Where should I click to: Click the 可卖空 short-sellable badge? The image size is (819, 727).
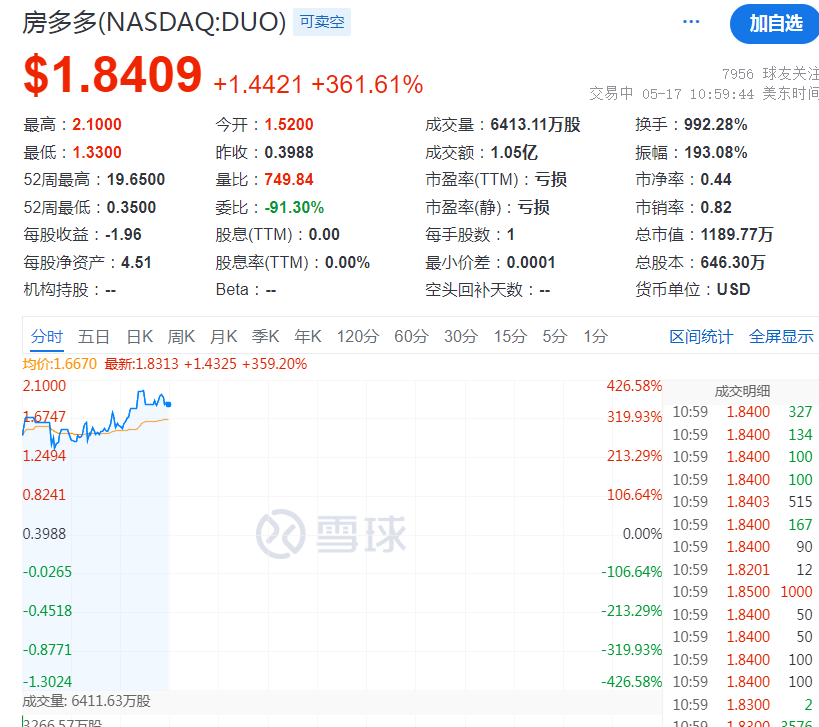point(321,22)
